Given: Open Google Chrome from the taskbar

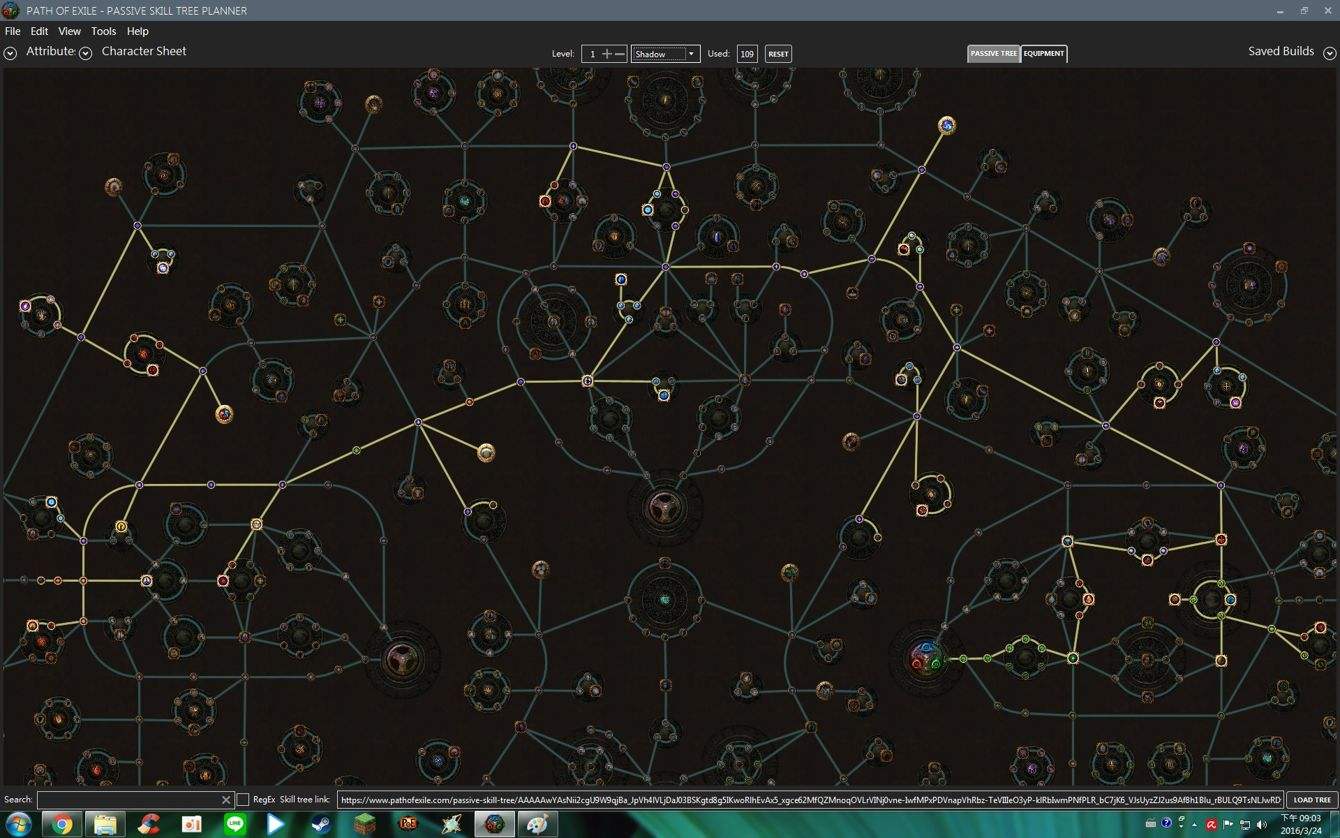Looking at the screenshot, I should (x=62, y=824).
